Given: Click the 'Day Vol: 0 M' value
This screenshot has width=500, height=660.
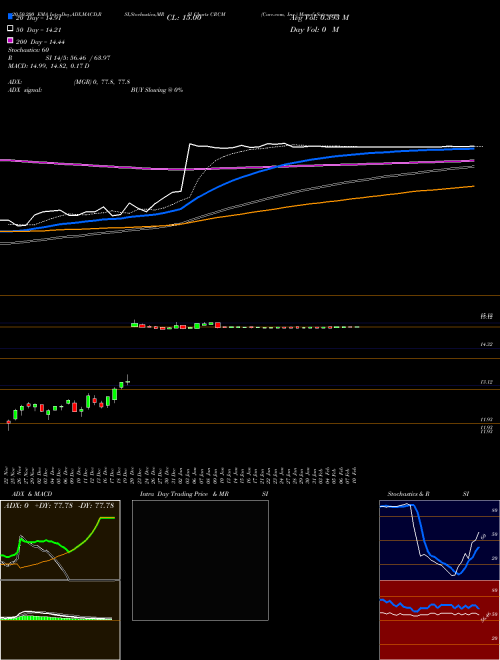Looking at the screenshot, I should (314, 29).
